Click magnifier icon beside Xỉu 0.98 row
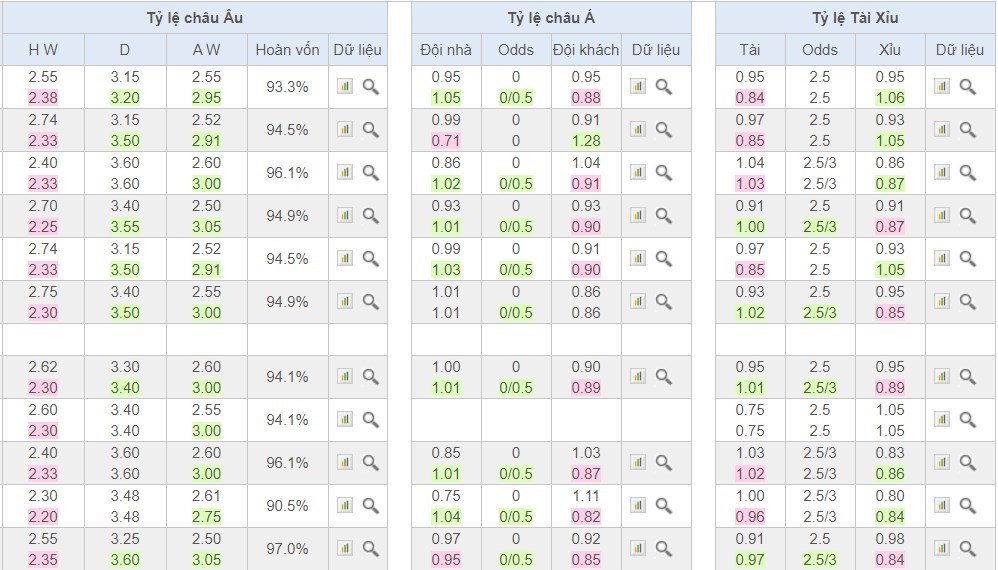 point(968,548)
